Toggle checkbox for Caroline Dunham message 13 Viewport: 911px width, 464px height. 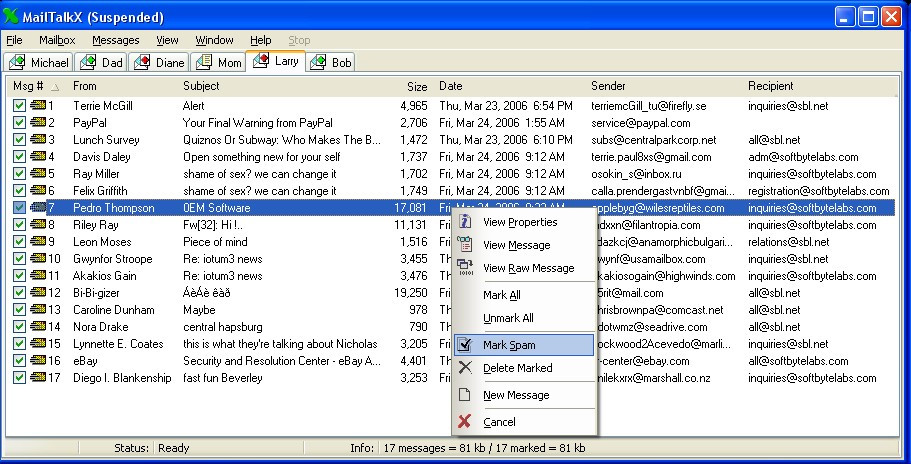pos(19,310)
